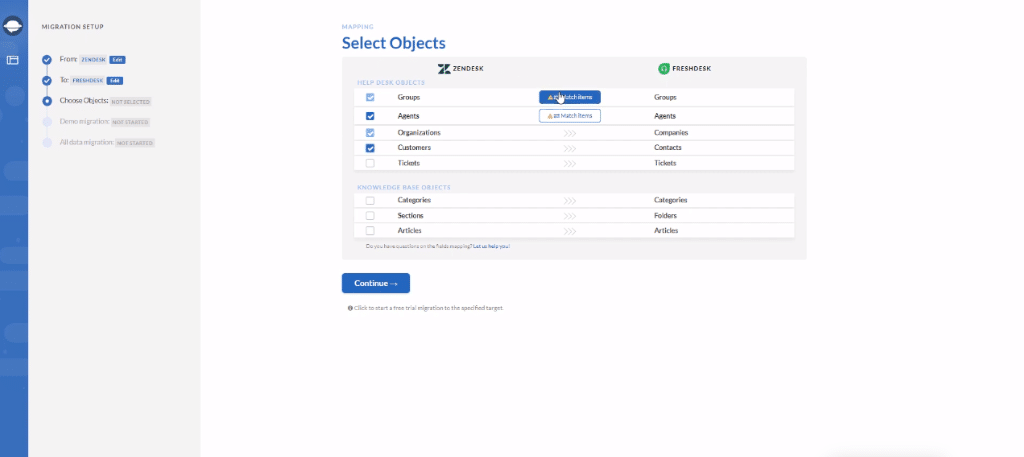This screenshot has width=1024, height=457.
Task: Click the arrows icon in the Sections row
Action: pyautogui.click(x=569, y=216)
